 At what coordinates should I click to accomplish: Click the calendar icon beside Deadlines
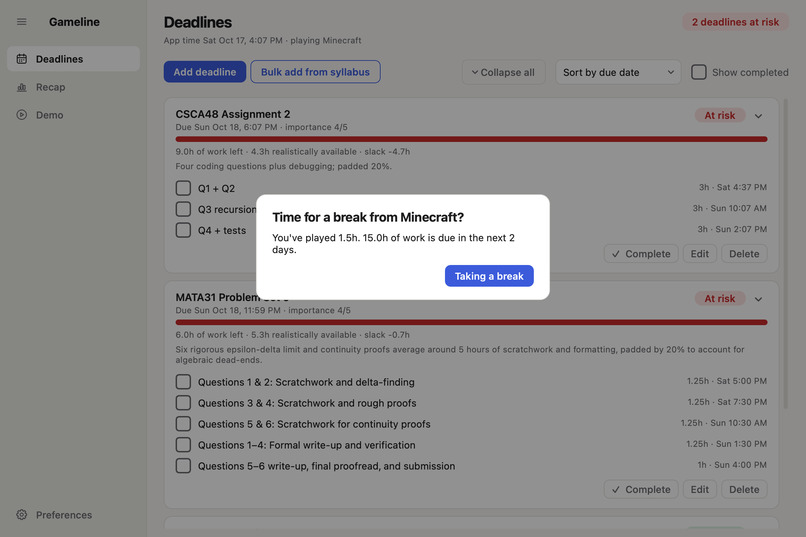tap(22, 59)
